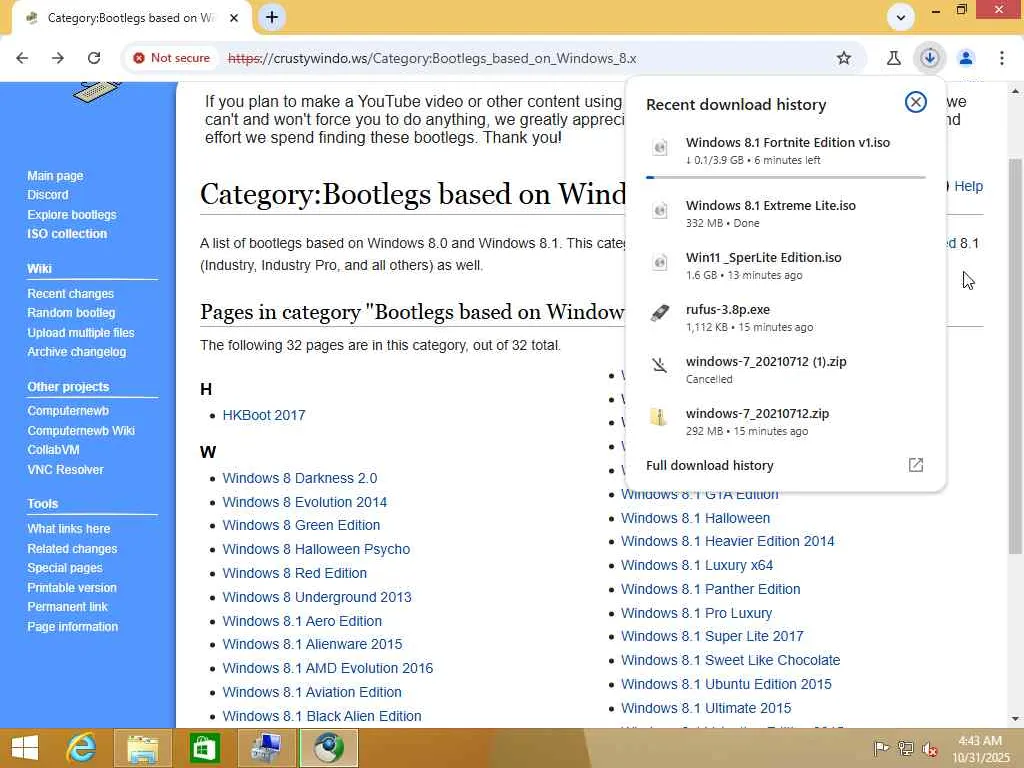Open Windows 8 Darkness 2.0 page
The height and width of the screenshot is (768, 1024).
(300, 478)
